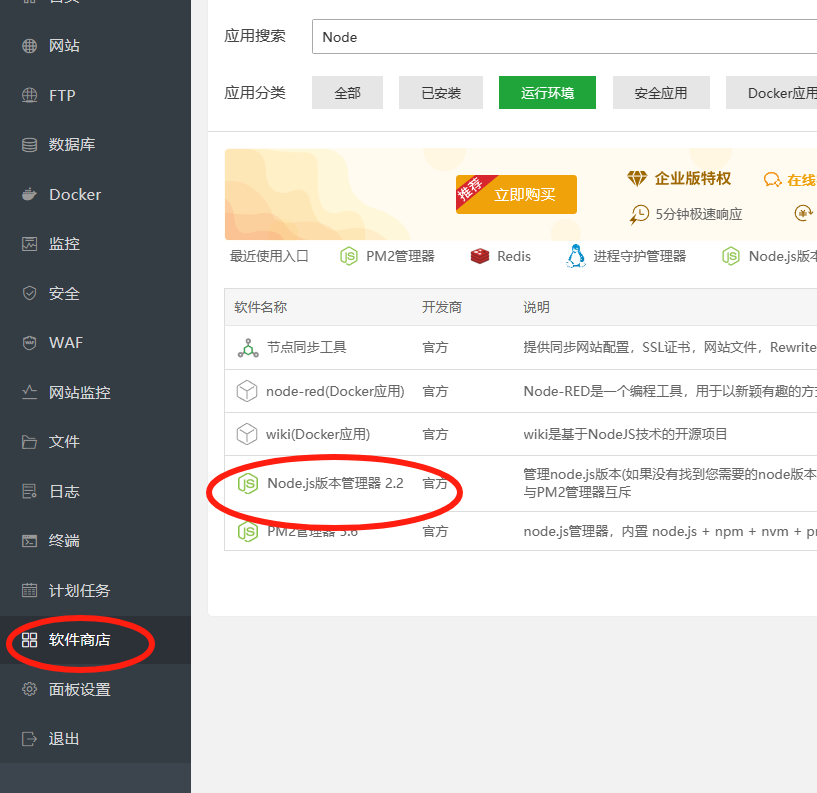Click the 数据库 database icon

click(30, 144)
